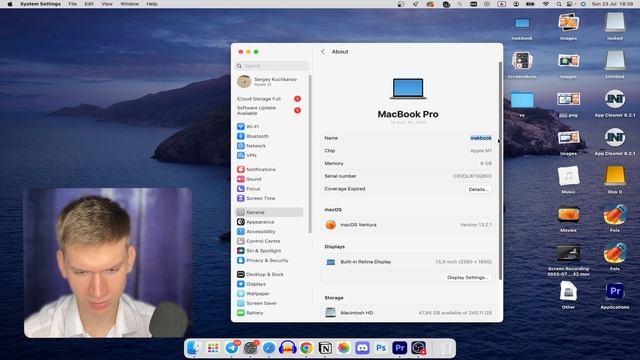Open Spotlight search in the menu bar
Viewport: 640px width, 360px height.
point(559,4)
